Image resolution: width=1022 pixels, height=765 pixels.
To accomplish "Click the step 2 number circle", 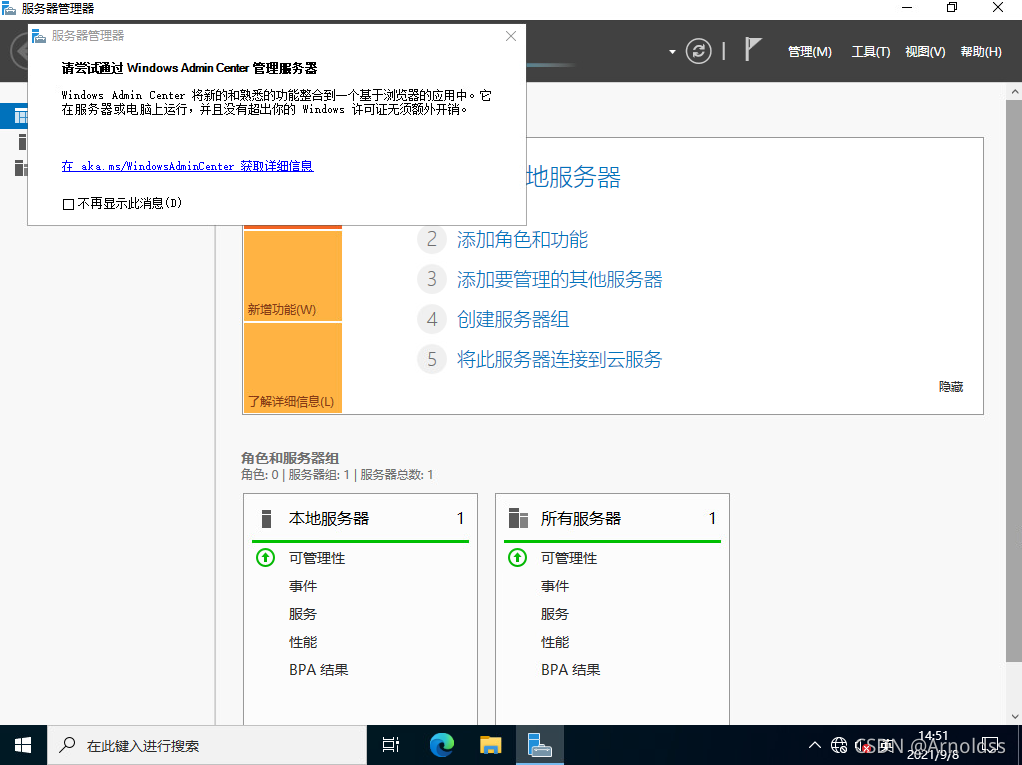I will (x=431, y=239).
